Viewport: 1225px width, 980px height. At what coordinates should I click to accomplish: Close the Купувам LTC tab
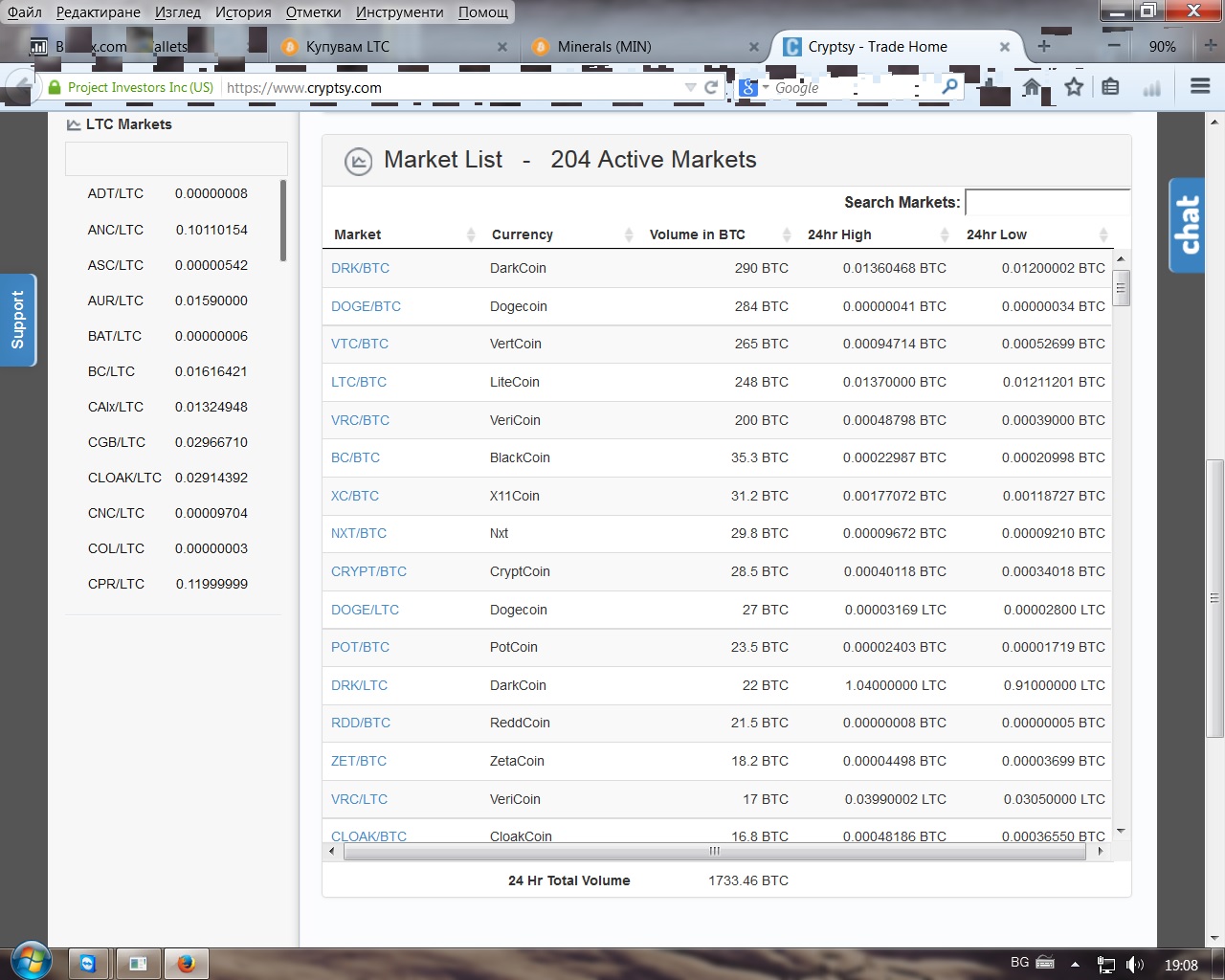[x=502, y=46]
